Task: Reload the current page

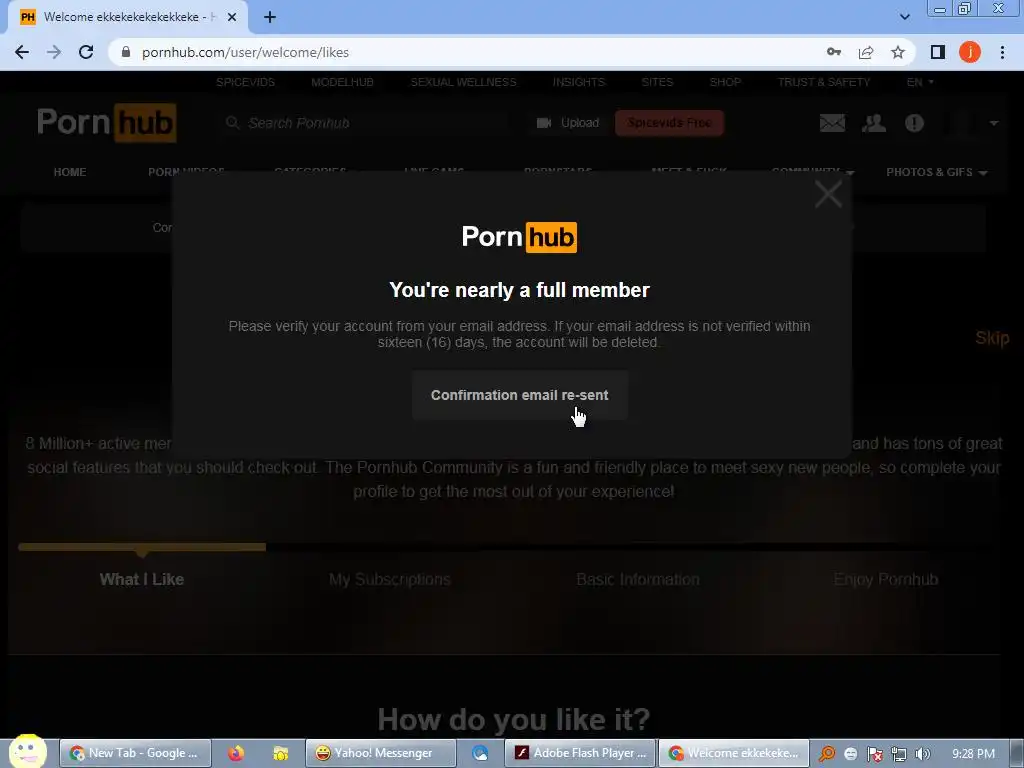Action: click(x=86, y=52)
